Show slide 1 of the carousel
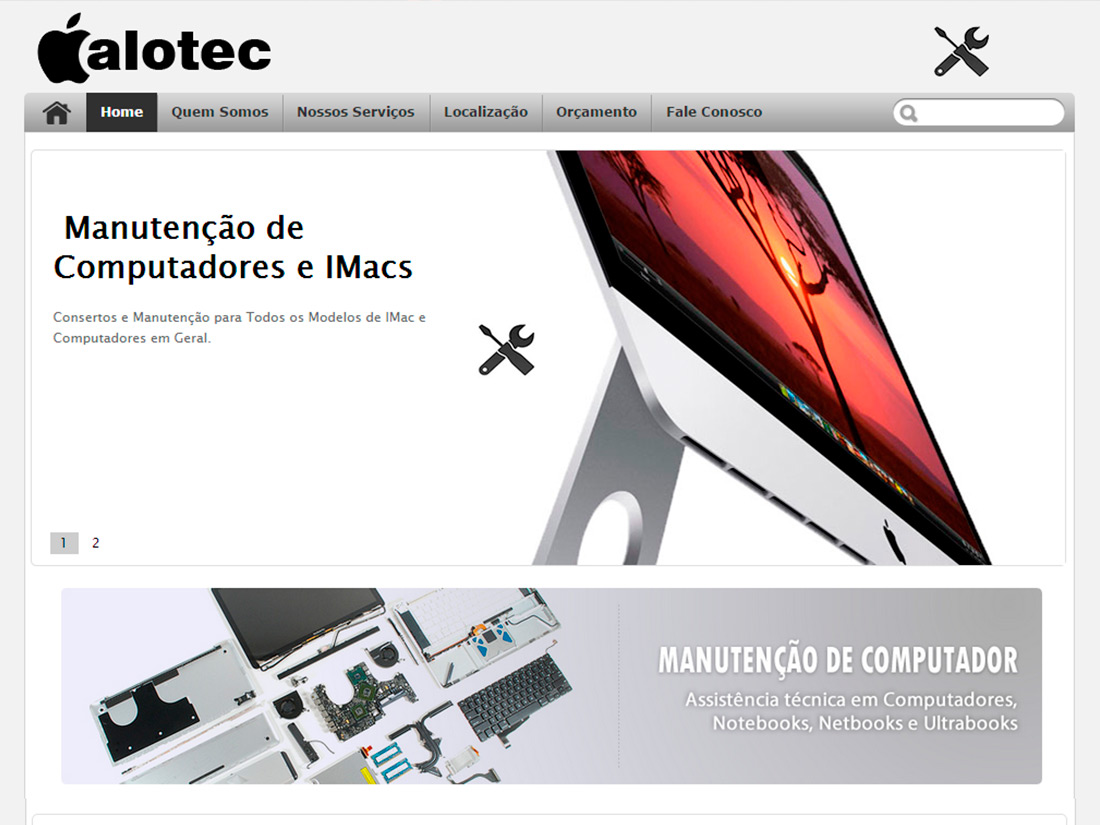Screen dimensions: 1100x825 click(64, 543)
